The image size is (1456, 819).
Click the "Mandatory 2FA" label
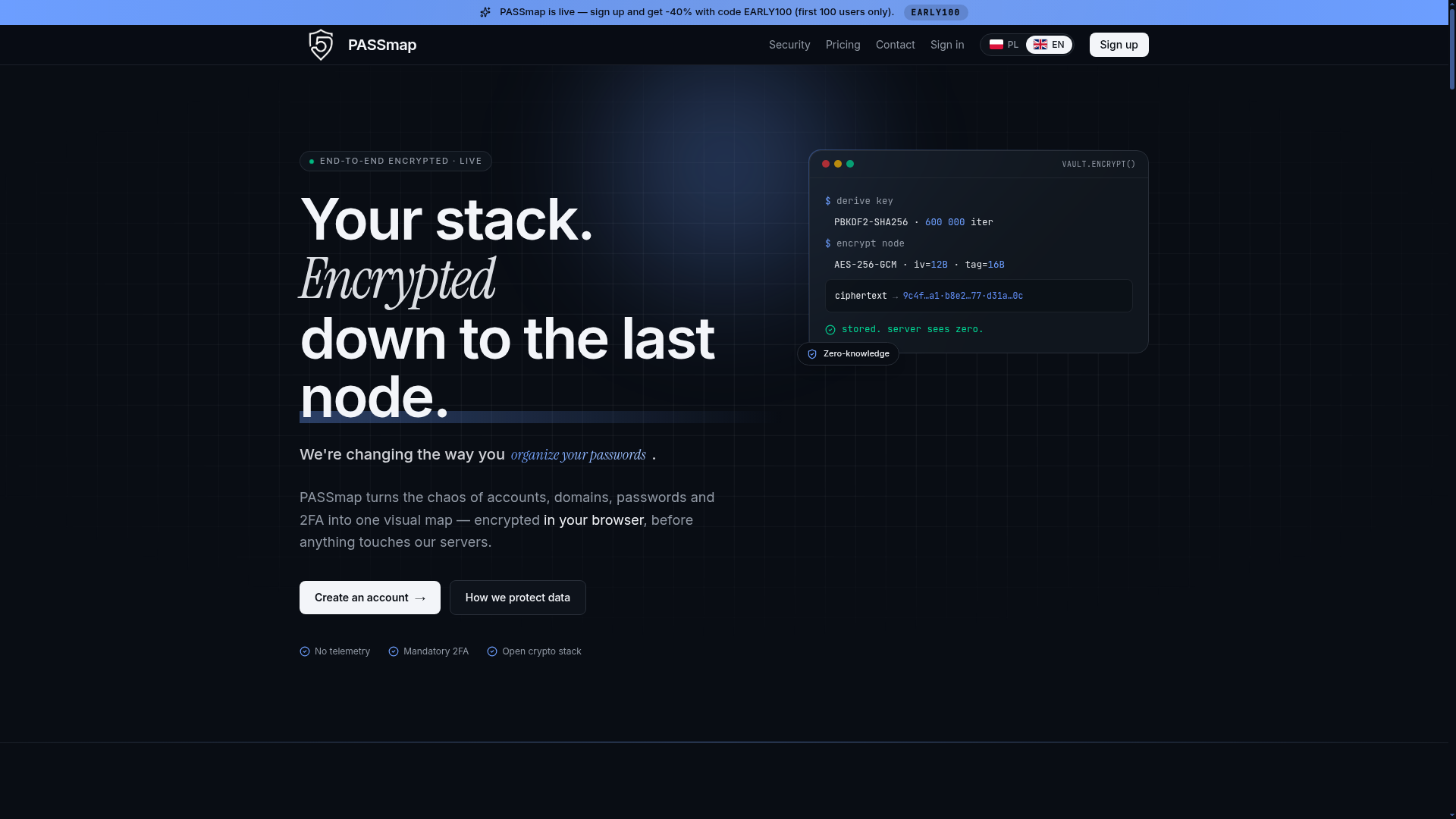pos(436,651)
